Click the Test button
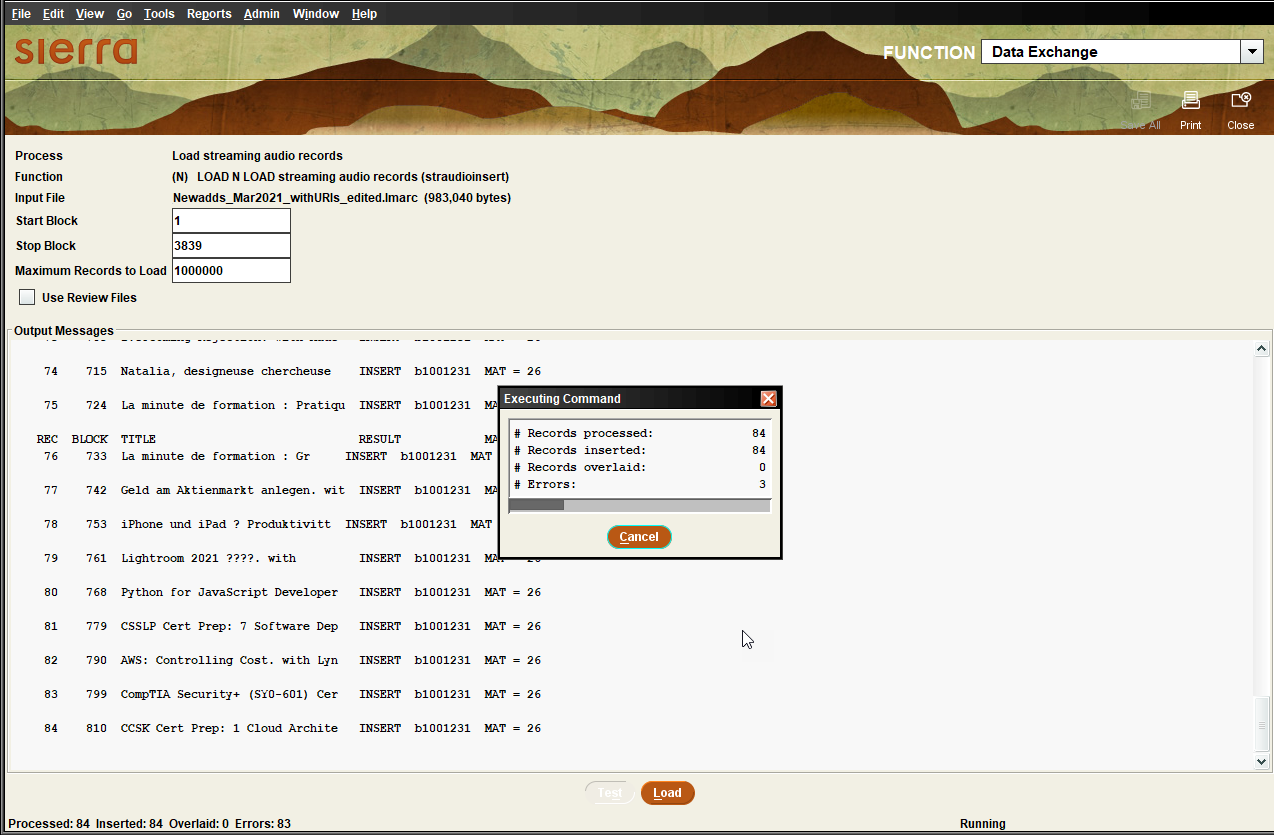 point(610,793)
